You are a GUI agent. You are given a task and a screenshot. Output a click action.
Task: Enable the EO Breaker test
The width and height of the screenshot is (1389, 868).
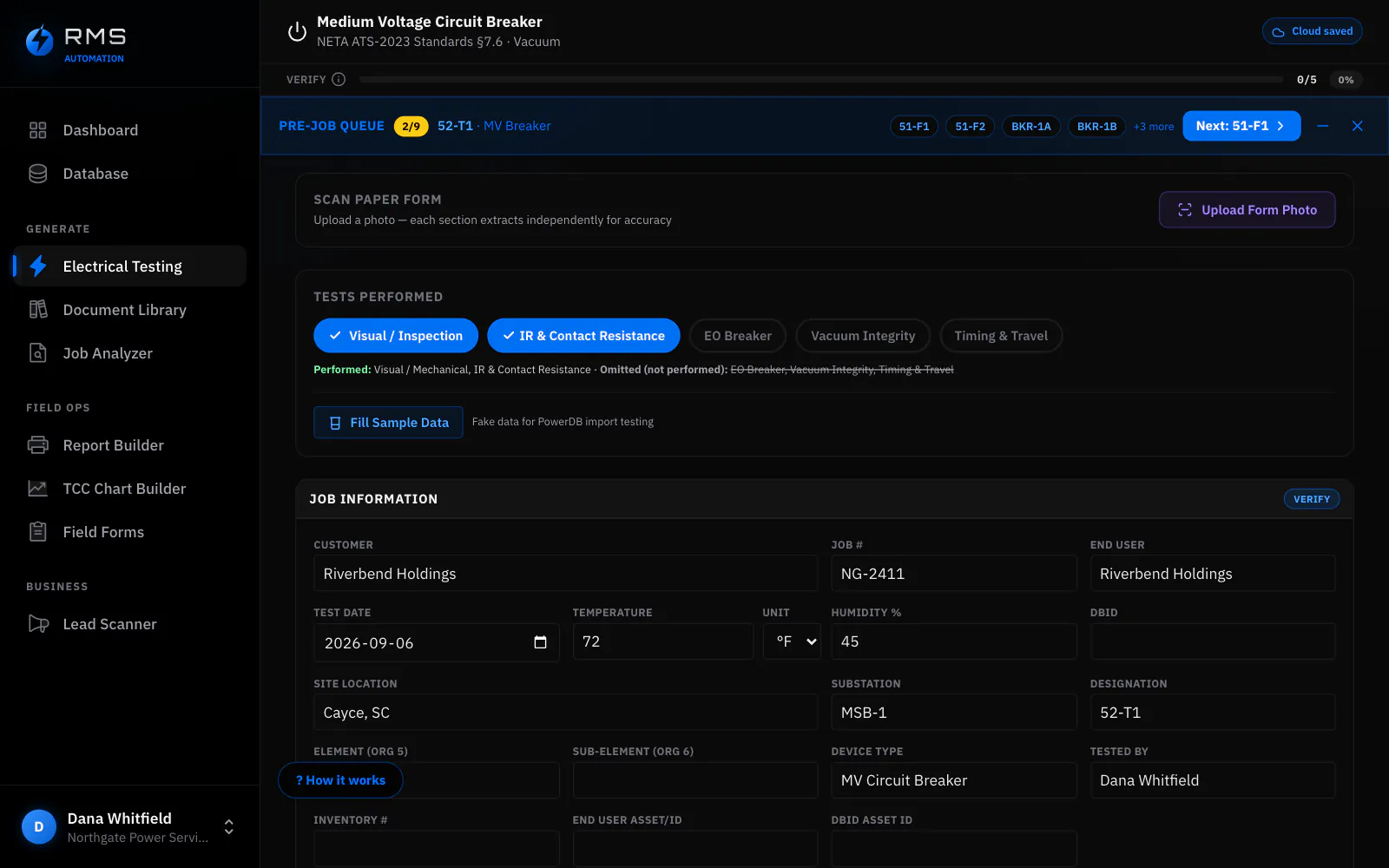coord(737,336)
